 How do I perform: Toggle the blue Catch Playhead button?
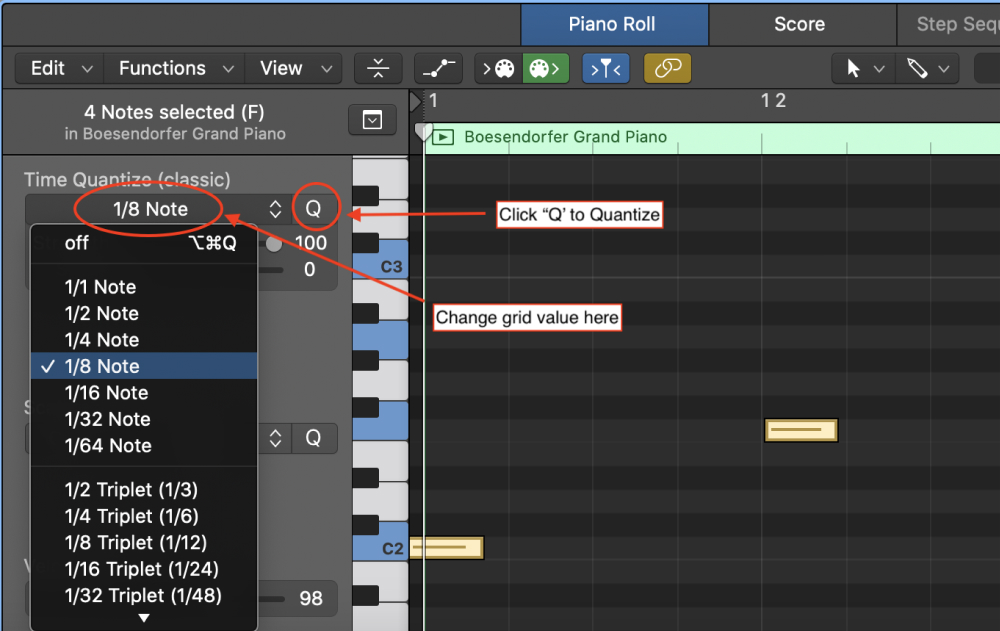tap(607, 68)
